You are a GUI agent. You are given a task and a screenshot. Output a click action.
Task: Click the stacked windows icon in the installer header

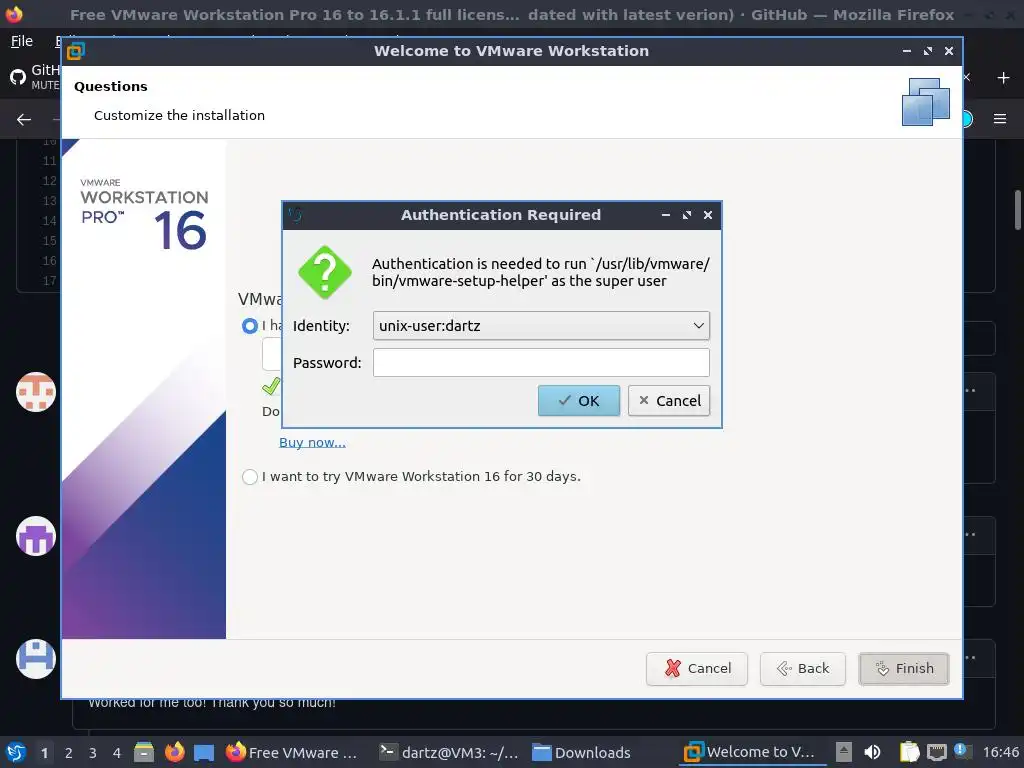(x=925, y=102)
